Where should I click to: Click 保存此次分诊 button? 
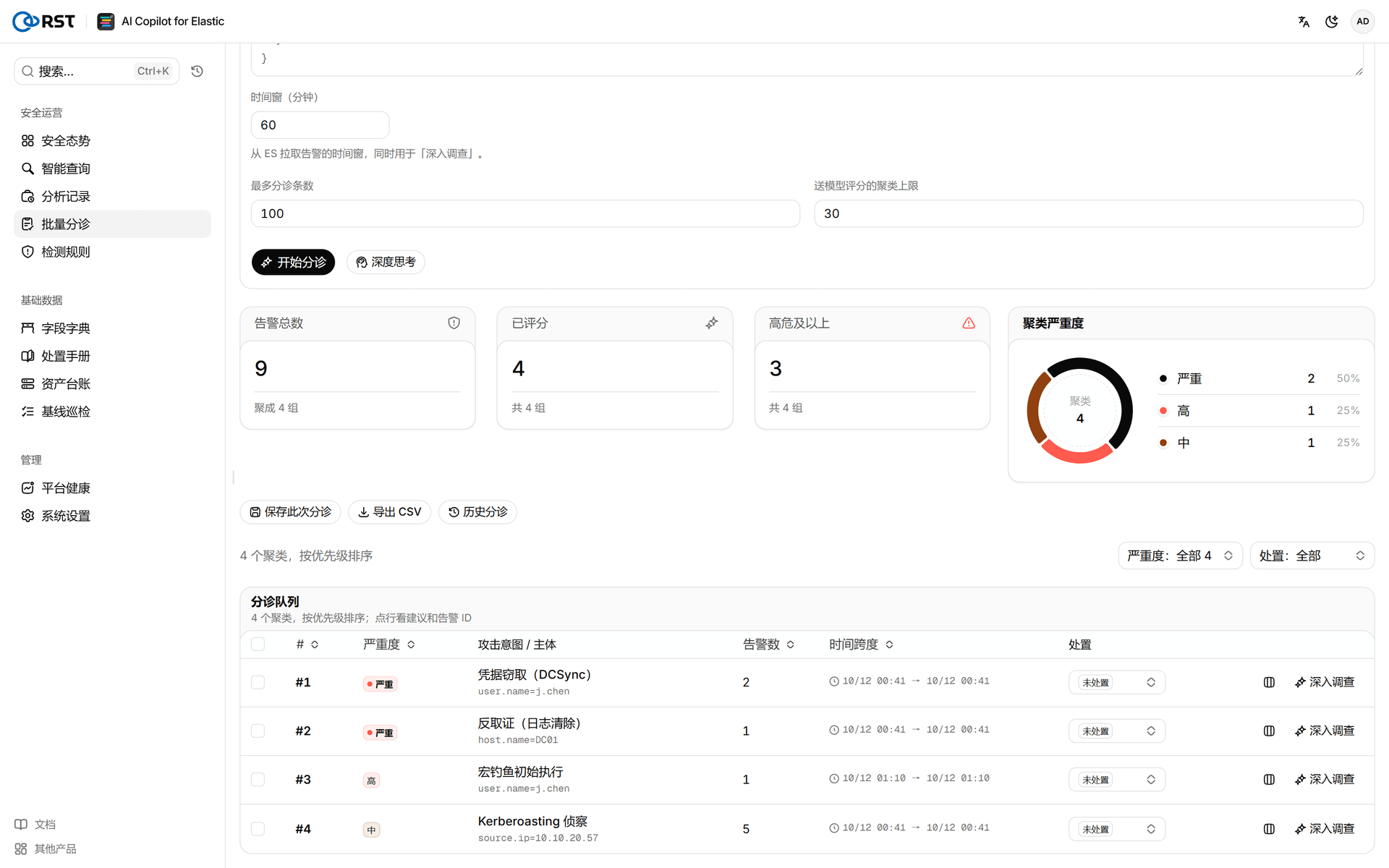point(290,512)
